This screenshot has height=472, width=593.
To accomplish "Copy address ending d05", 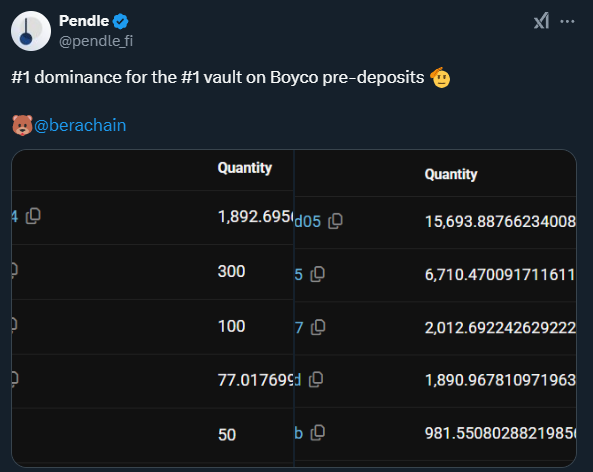I will (x=335, y=221).
